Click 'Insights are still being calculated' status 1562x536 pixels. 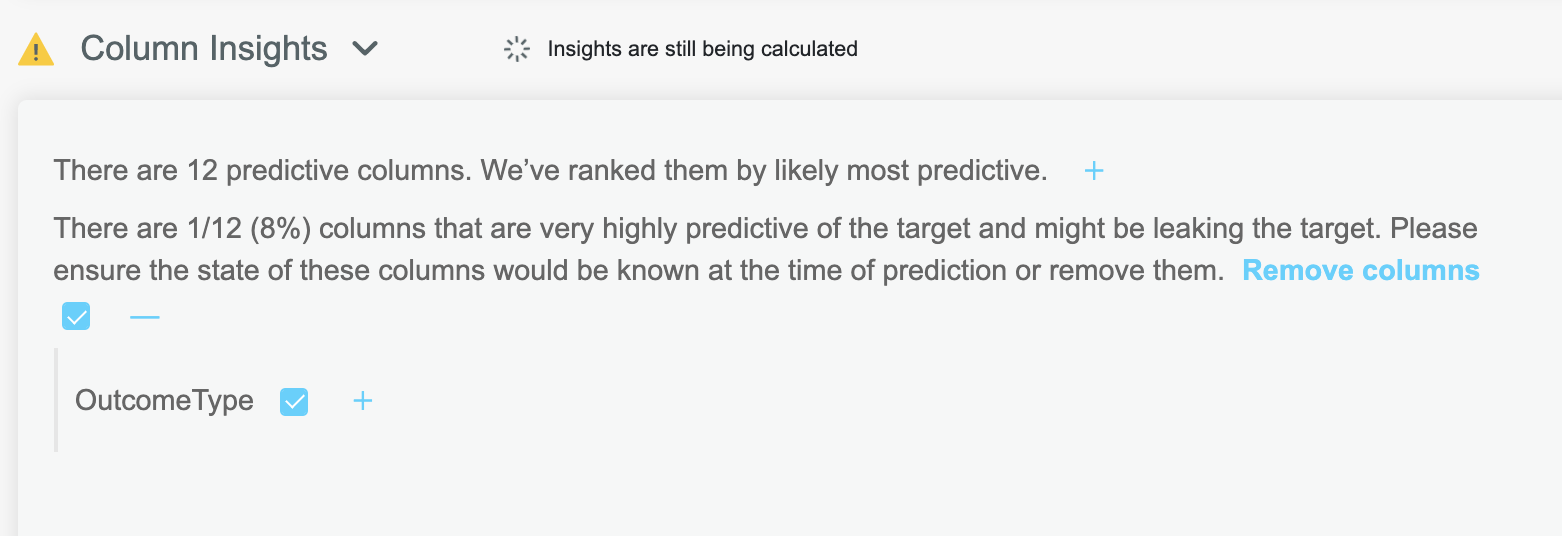coord(703,49)
